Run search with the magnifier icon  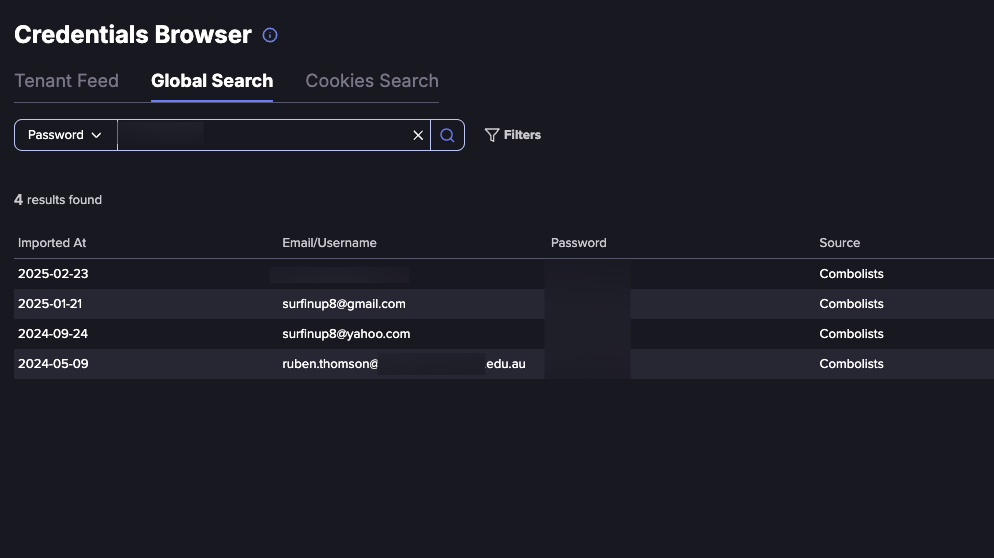click(x=447, y=135)
